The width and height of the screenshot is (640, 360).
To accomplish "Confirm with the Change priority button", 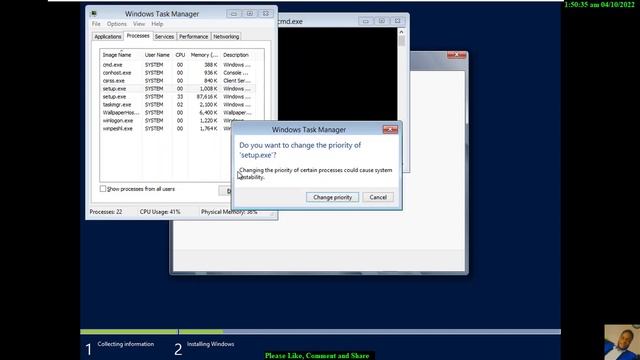I will coord(332,197).
